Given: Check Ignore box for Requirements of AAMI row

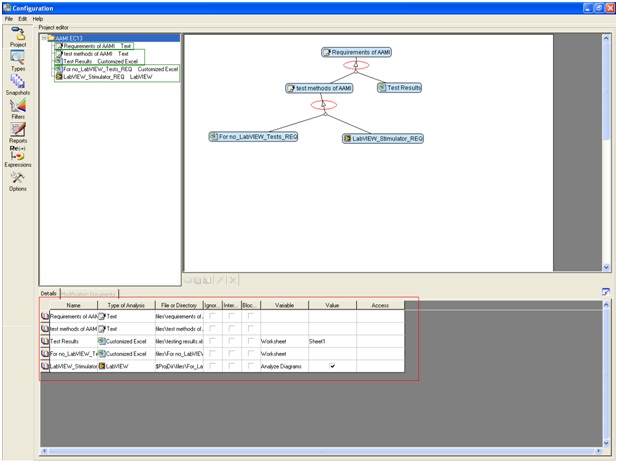Looking at the screenshot, I should coord(212,316).
